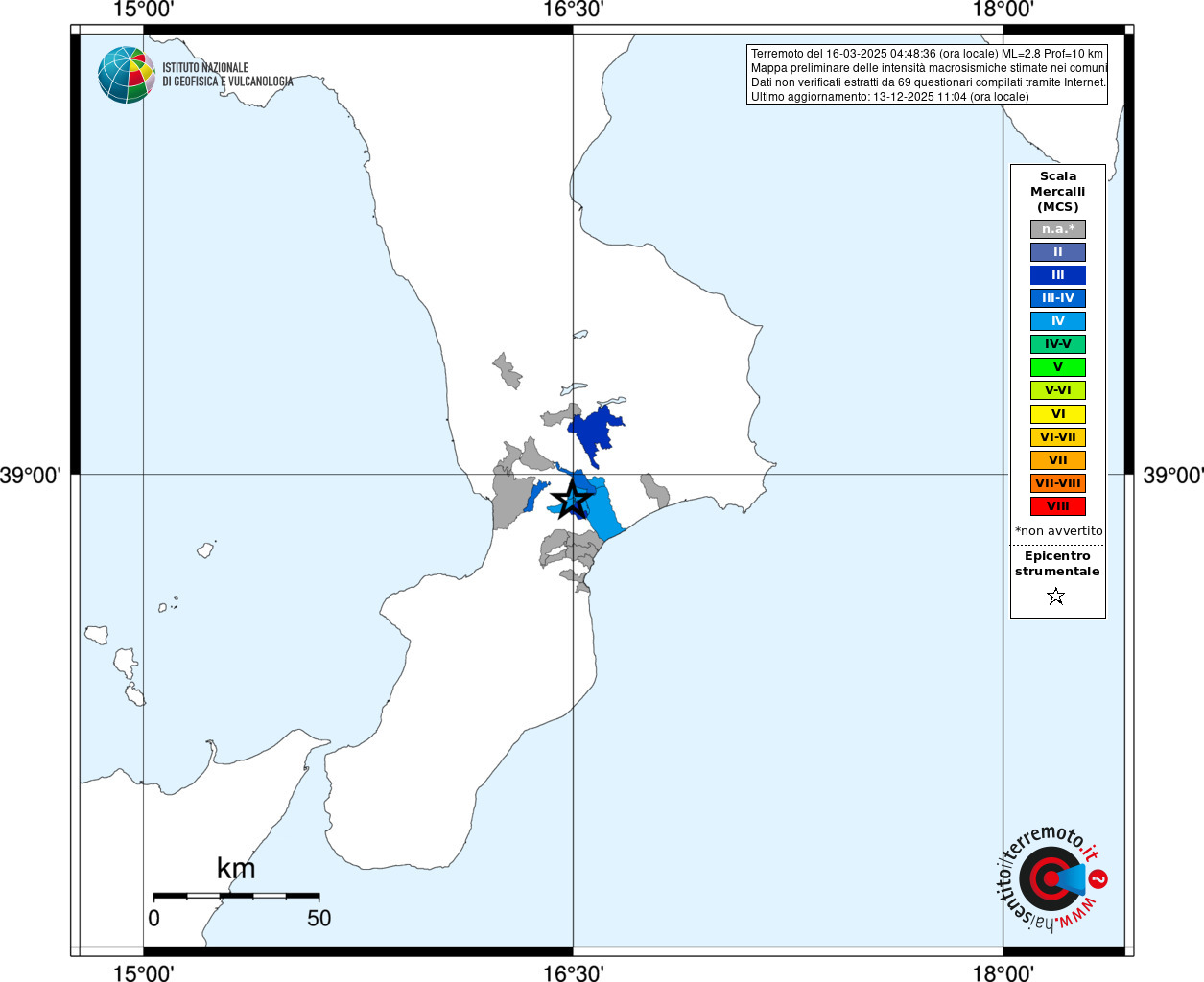
Task: Select the V-VI intensity legend swatch
Action: click(1058, 390)
